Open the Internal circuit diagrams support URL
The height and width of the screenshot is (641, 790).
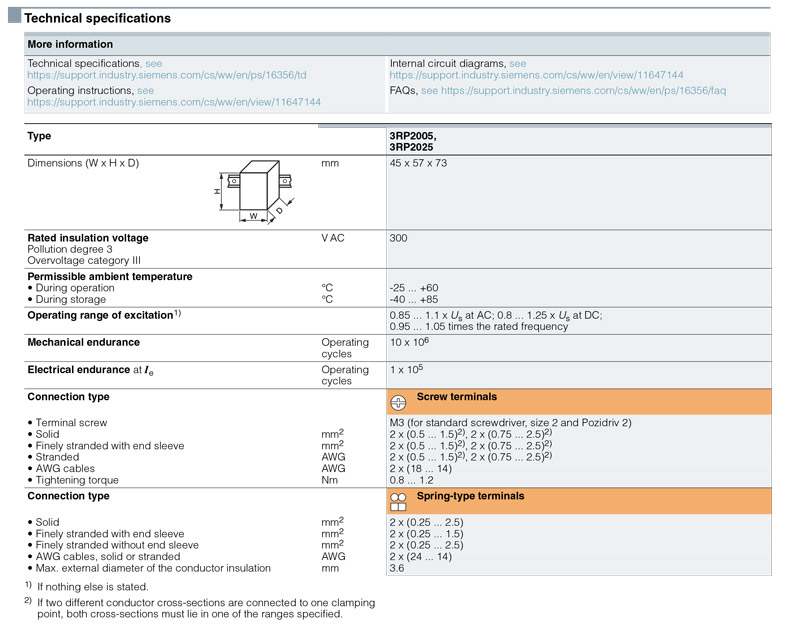point(536,75)
